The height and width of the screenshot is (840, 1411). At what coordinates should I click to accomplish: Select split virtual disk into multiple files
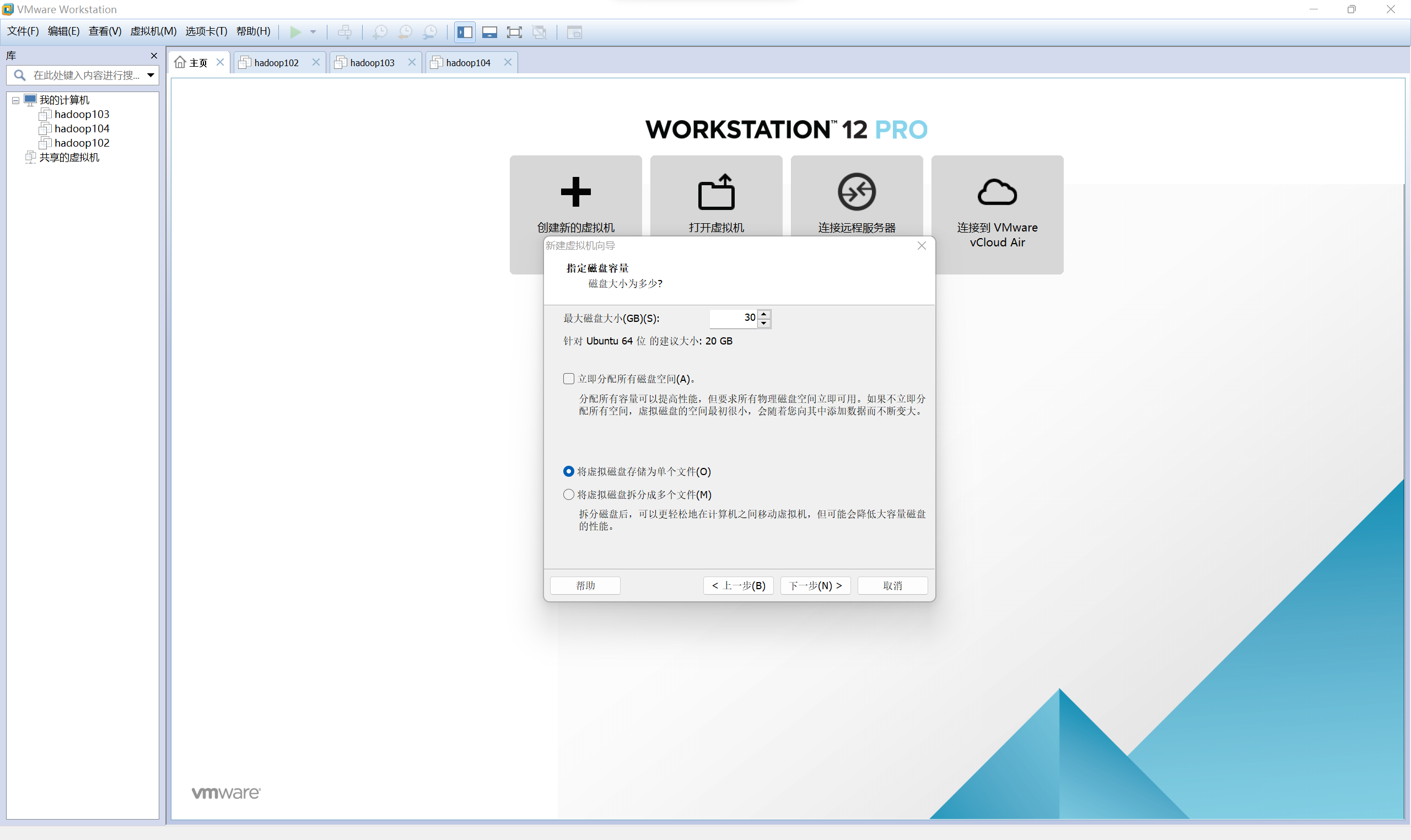click(569, 495)
